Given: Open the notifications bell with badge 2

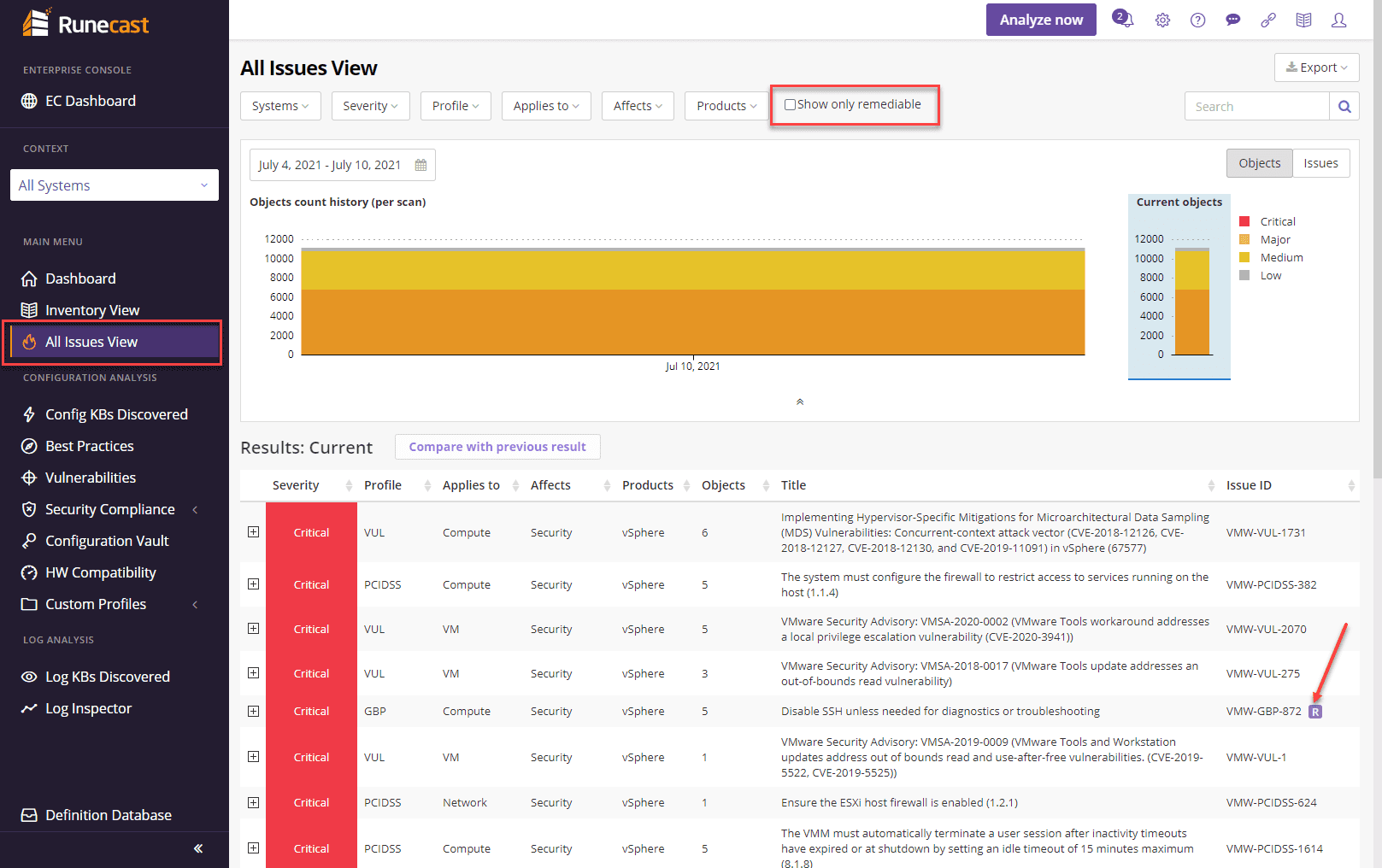Looking at the screenshot, I should click(1122, 19).
